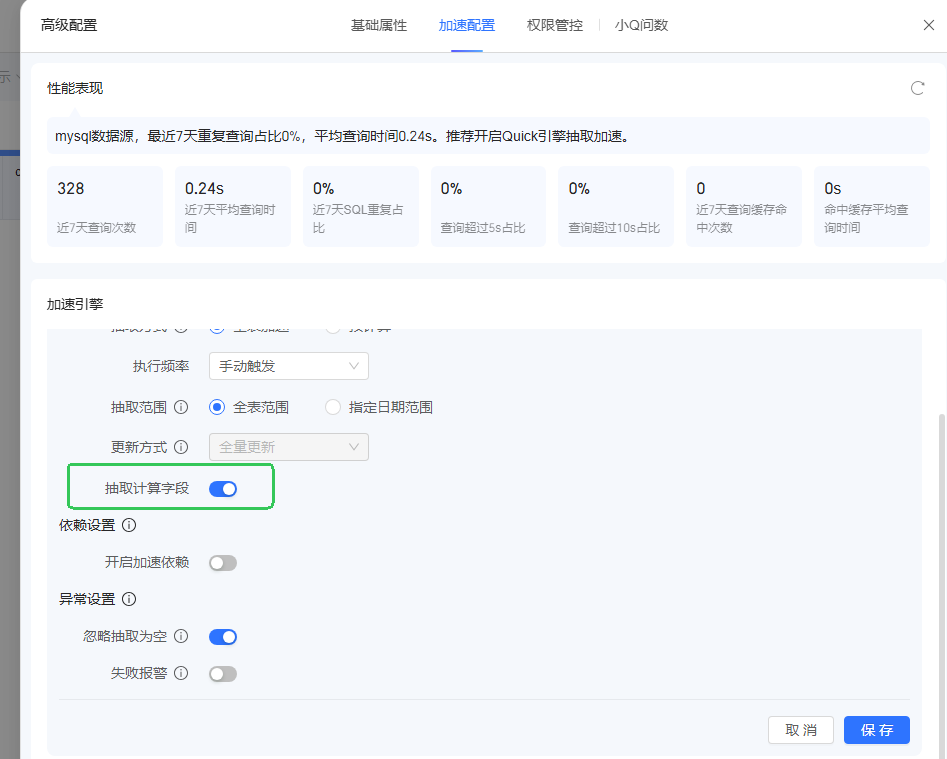Open the 更新方式 dropdown showing 全量更新
Viewport: 947px width, 759px height.
tap(288, 447)
